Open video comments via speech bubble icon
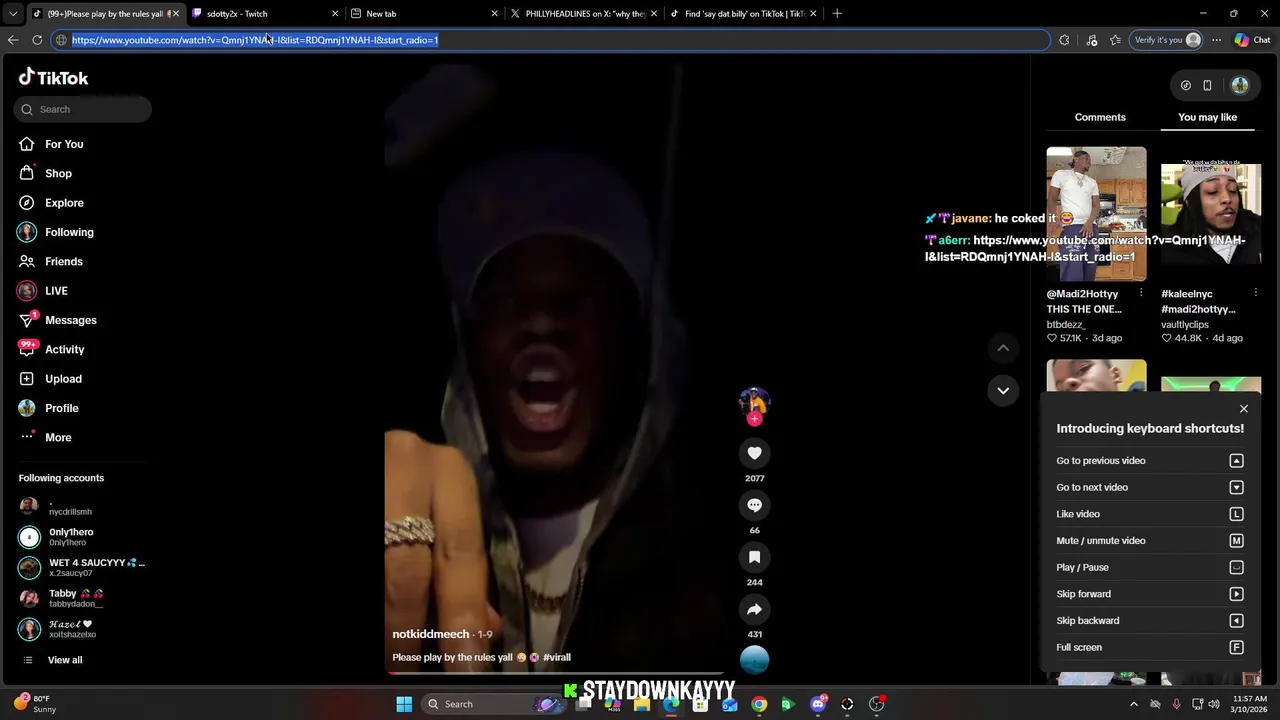Screen dimensions: 1280x720 [754, 505]
